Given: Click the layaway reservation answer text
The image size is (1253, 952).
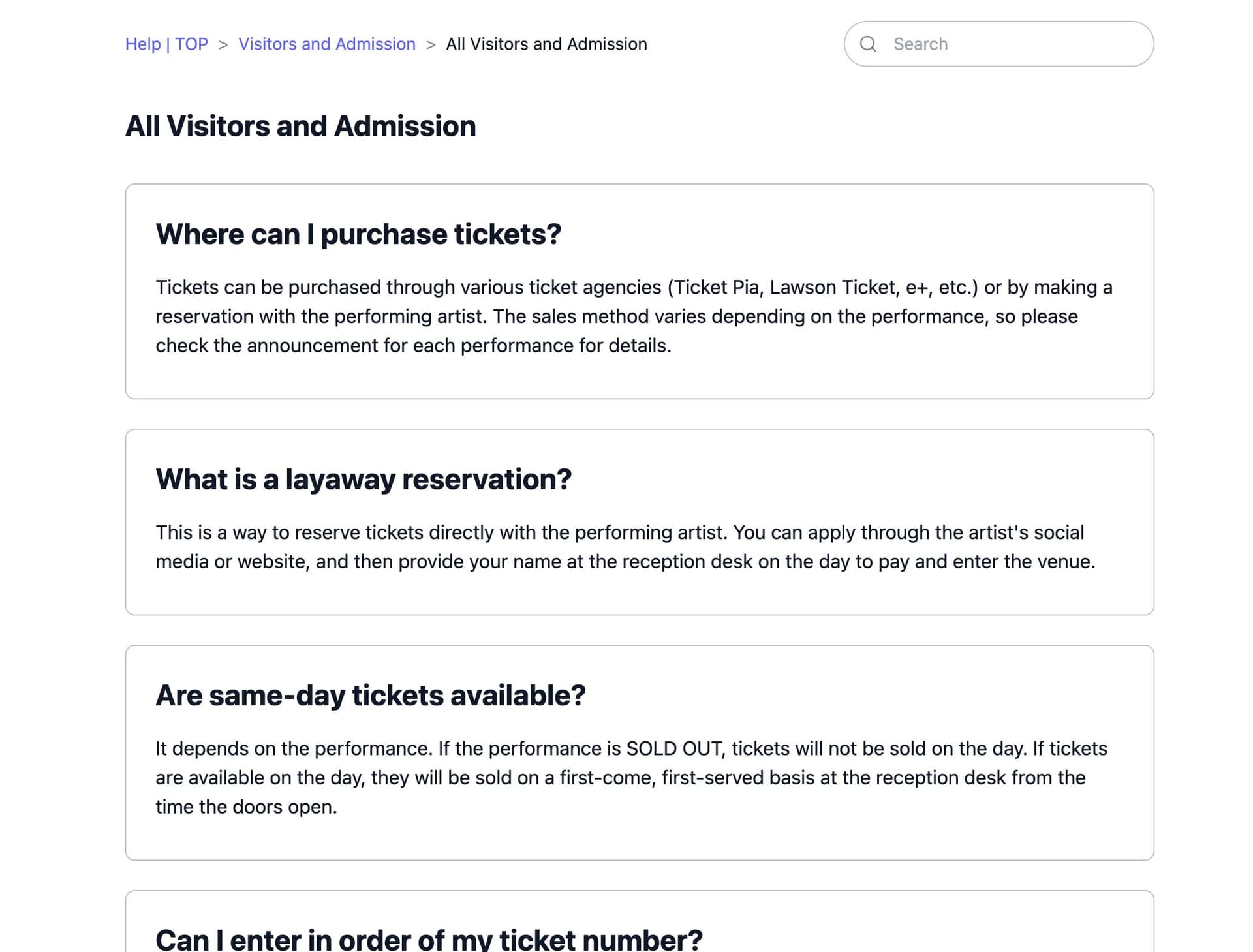Looking at the screenshot, I should [626, 547].
